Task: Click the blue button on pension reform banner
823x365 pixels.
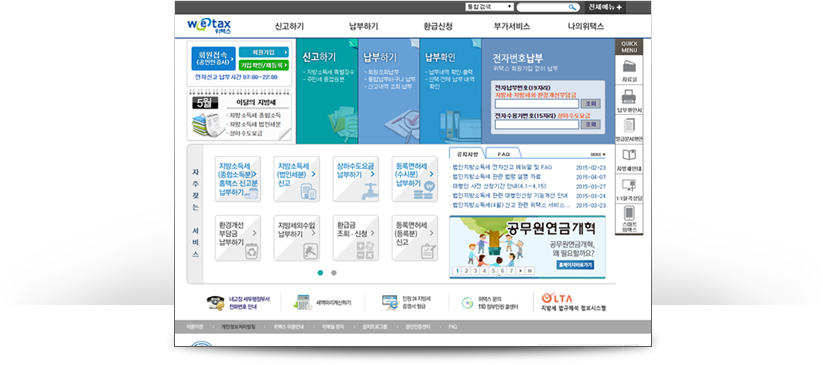Action: tap(575, 265)
